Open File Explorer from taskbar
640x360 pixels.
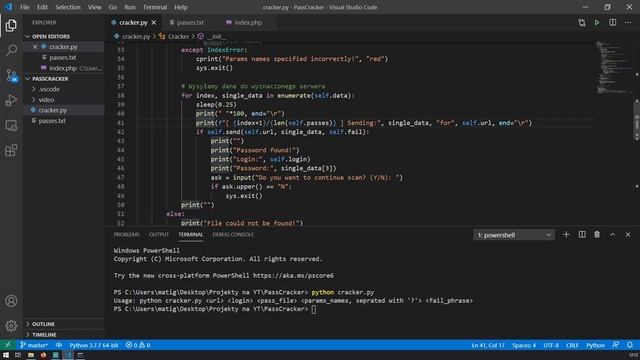click(31, 355)
